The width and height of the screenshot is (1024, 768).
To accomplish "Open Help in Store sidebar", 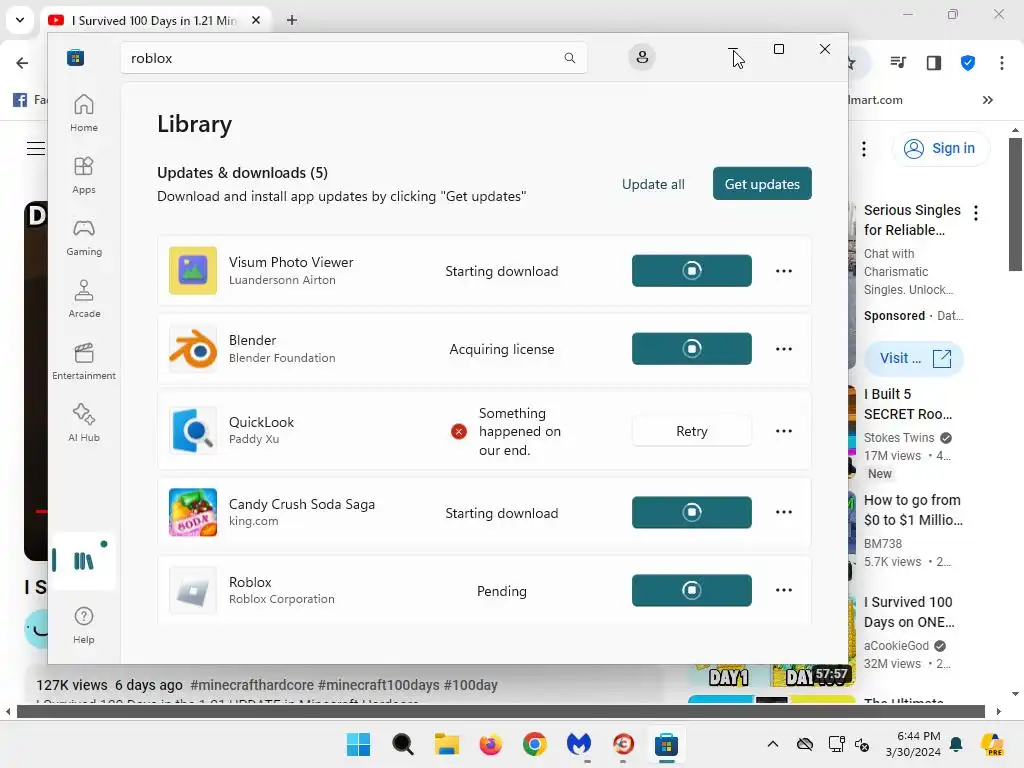I will pos(84,625).
